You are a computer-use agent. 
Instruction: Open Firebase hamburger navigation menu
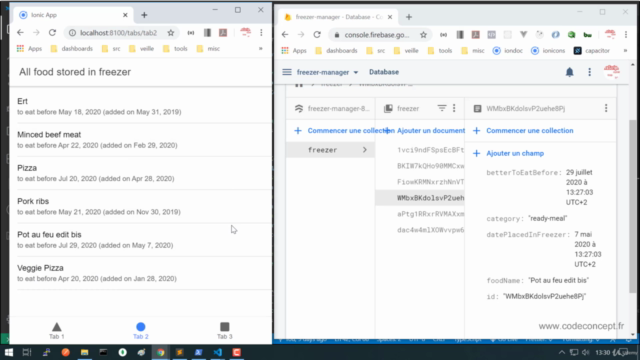(x=287, y=72)
